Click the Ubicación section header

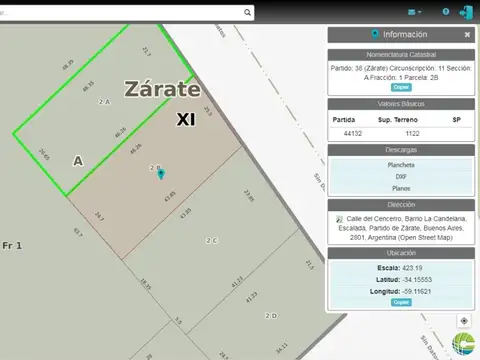pyautogui.click(x=401, y=253)
